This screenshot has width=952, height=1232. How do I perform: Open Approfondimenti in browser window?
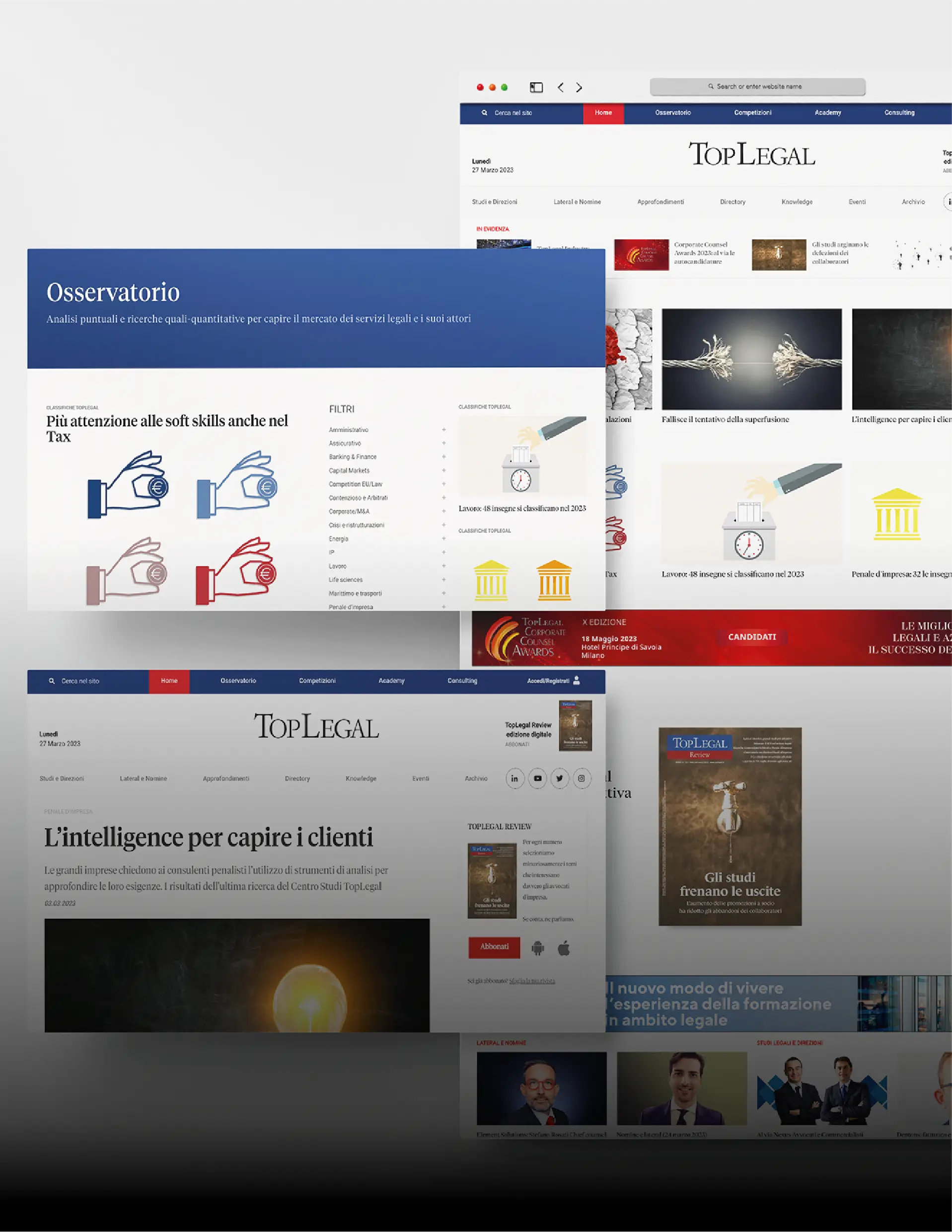[660, 202]
